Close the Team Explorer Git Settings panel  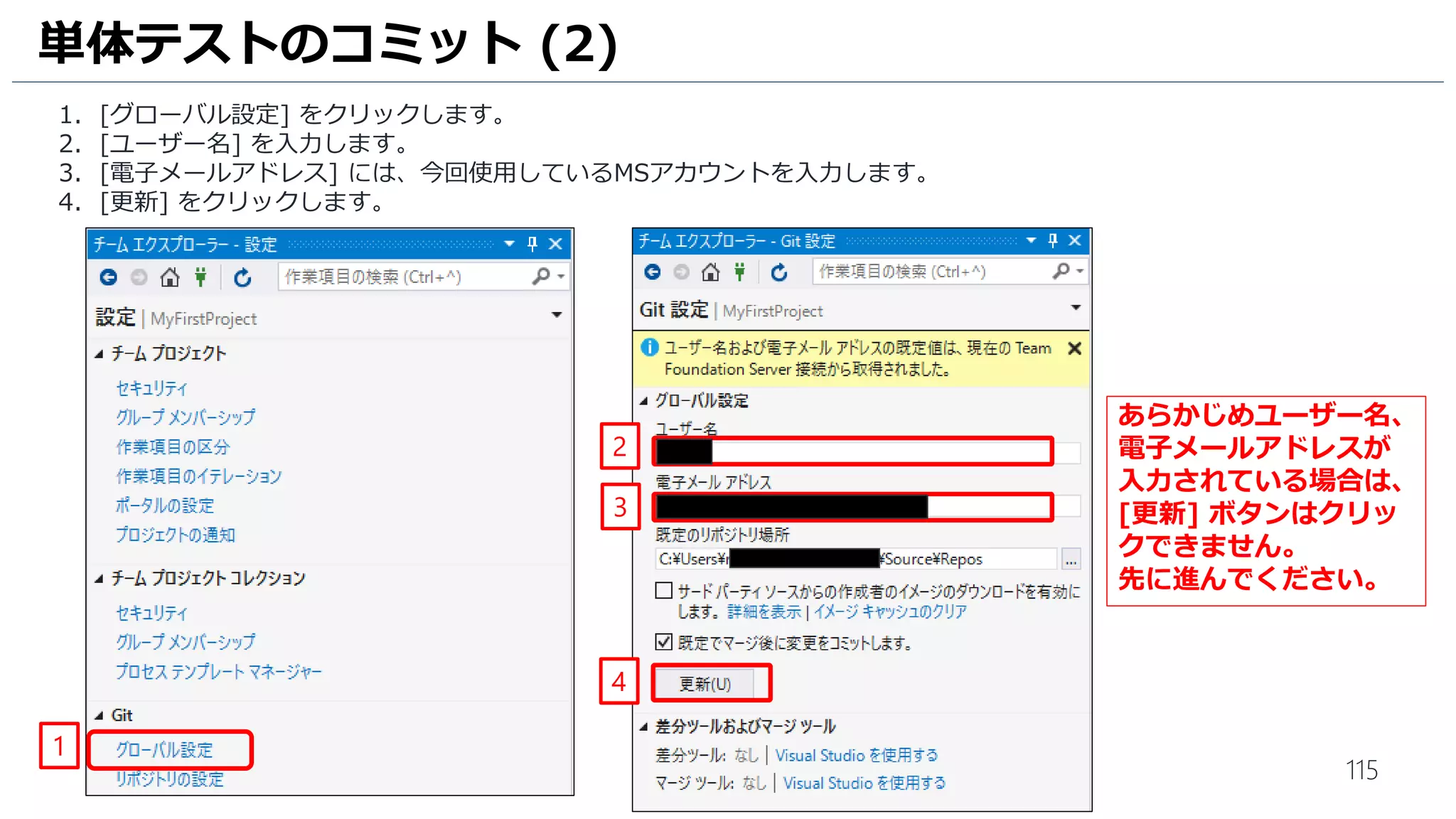(x=1075, y=240)
